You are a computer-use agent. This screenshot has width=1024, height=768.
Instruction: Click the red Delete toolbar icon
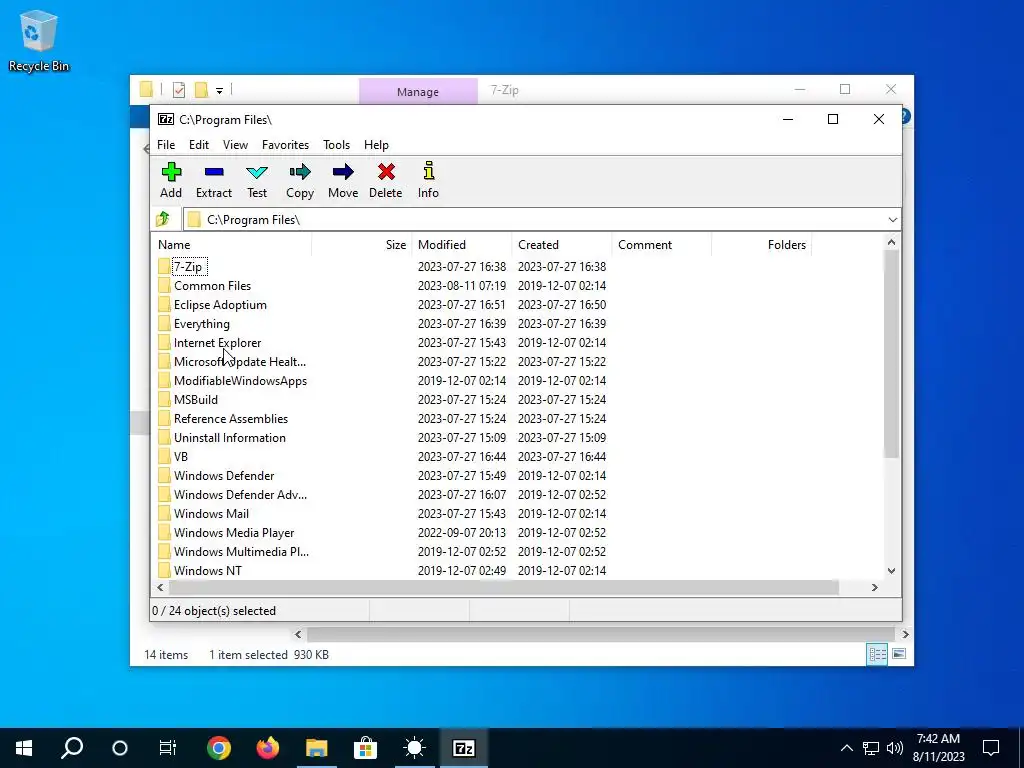386,172
